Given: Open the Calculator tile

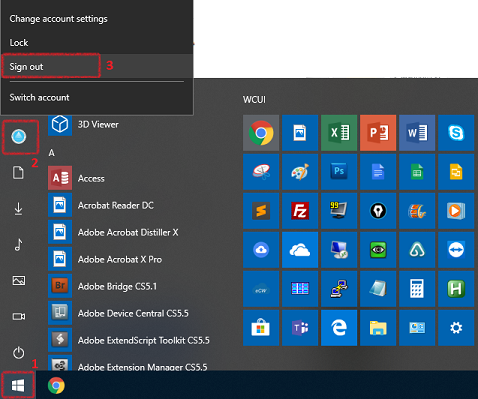Looking at the screenshot, I should [417, 289].
